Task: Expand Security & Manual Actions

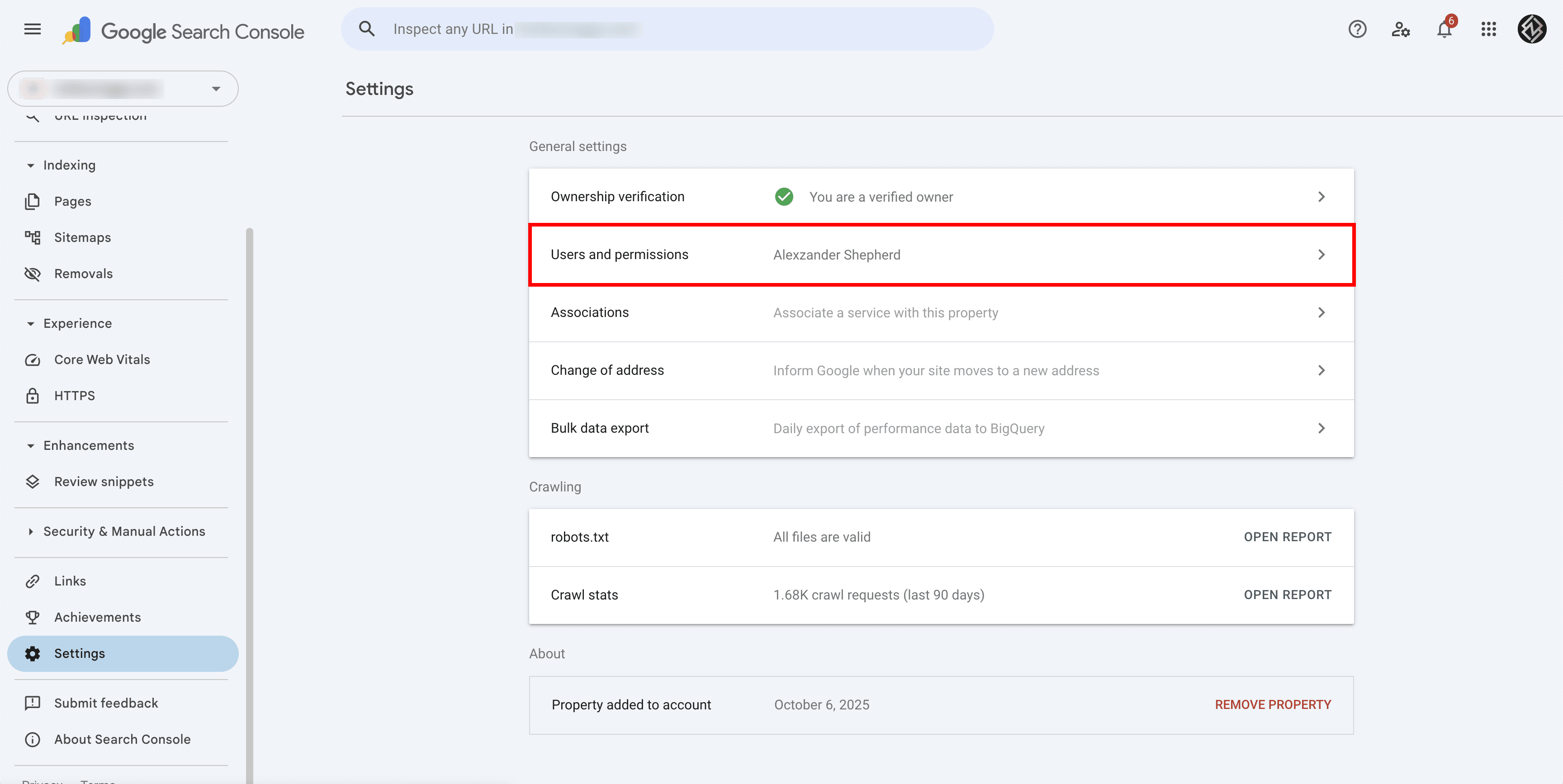Action: tap(31, 532)
